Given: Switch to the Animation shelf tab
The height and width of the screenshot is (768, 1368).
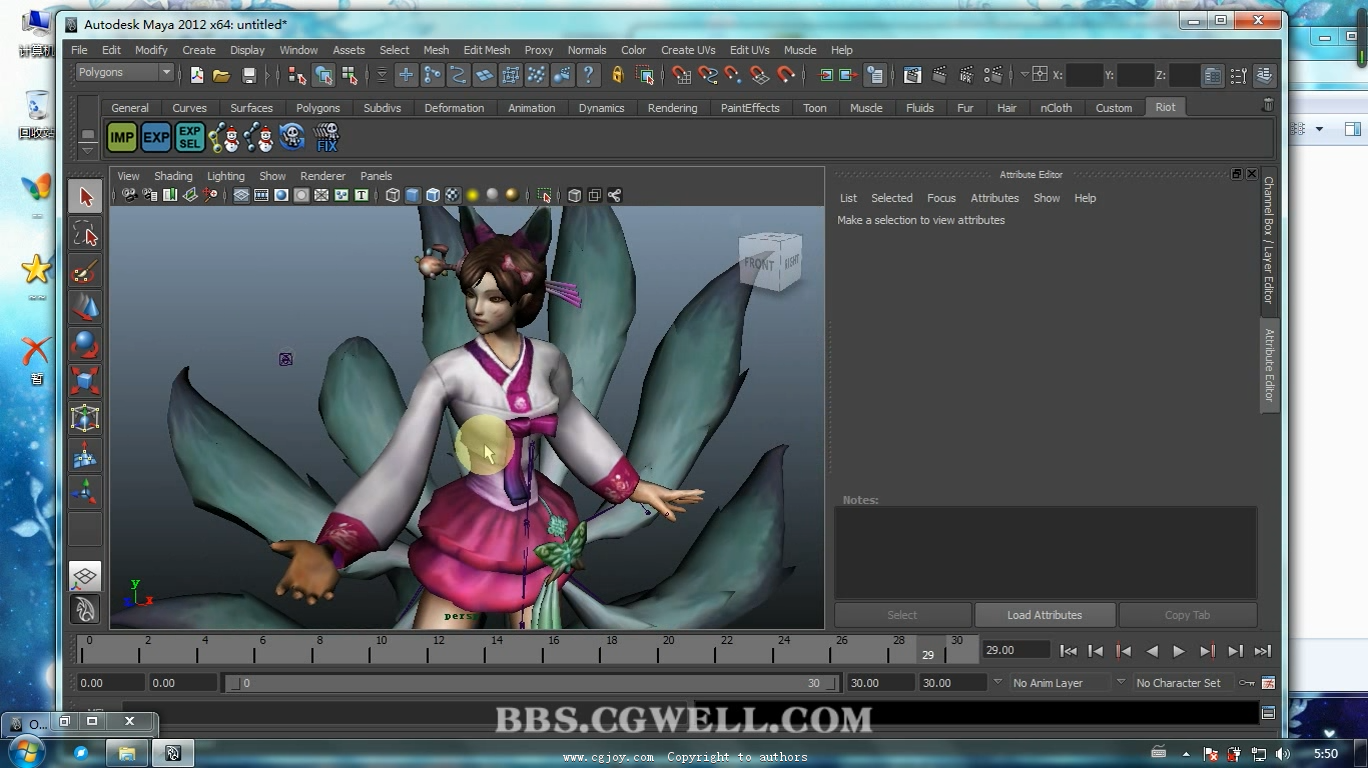Looking at the screenshot, I should coord(531,108).
